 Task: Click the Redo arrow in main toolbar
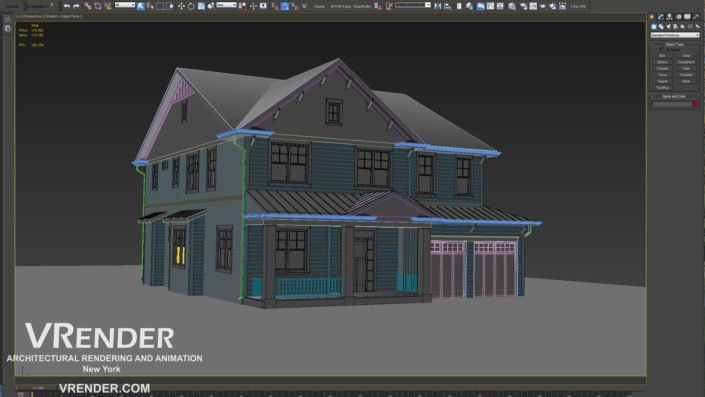[76, 6]
